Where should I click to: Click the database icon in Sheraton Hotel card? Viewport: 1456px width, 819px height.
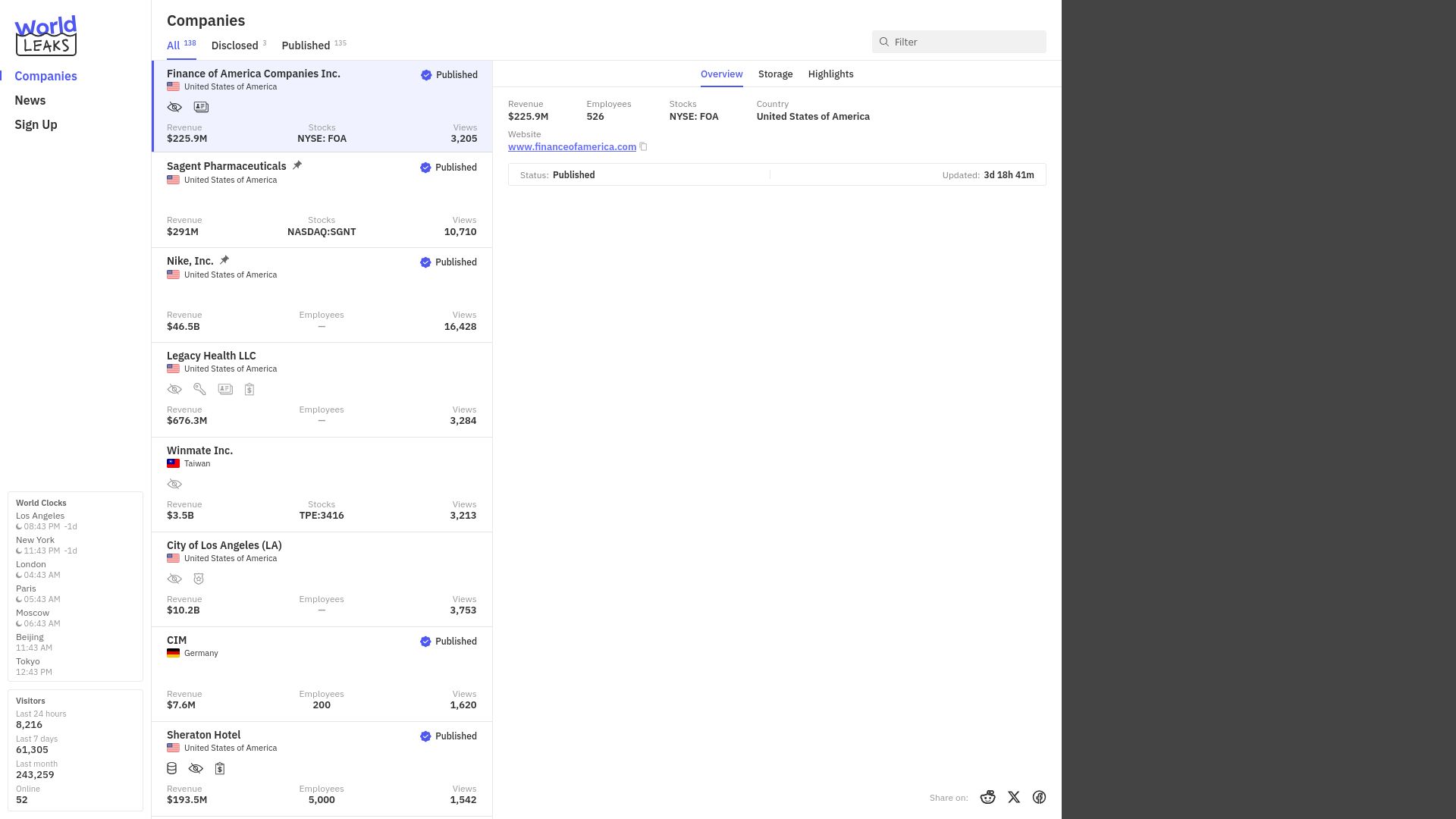pos(172,768)
